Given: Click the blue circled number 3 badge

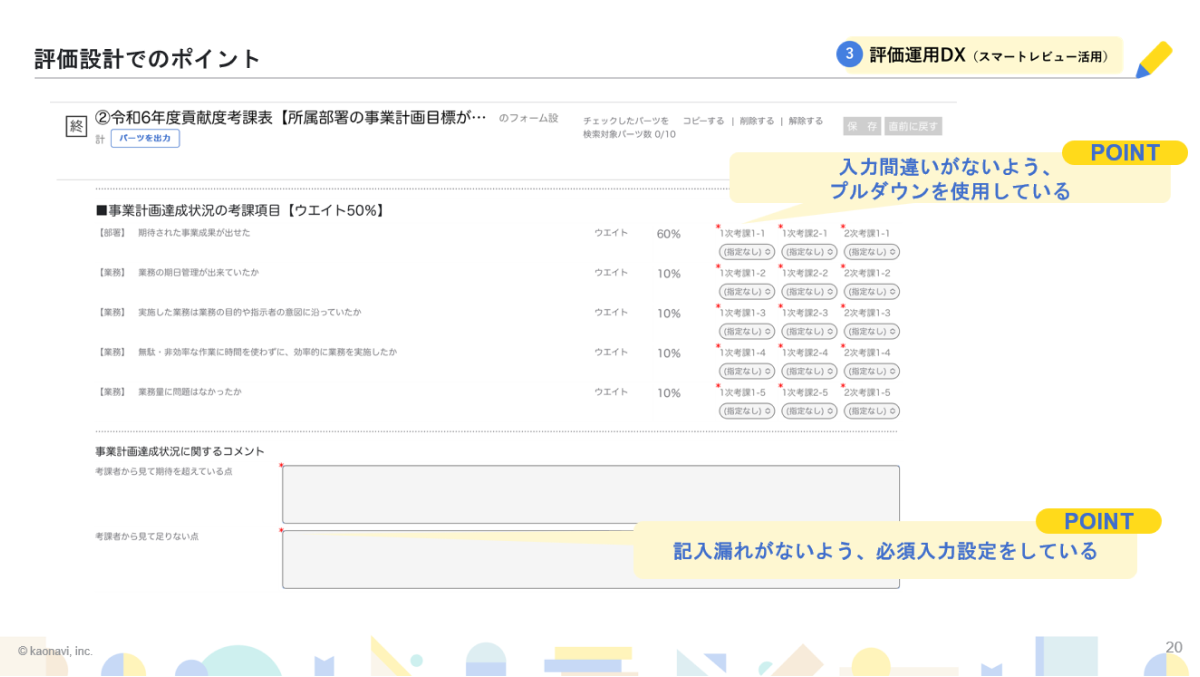Looking at the screenshot, I should tap(849, 55).
